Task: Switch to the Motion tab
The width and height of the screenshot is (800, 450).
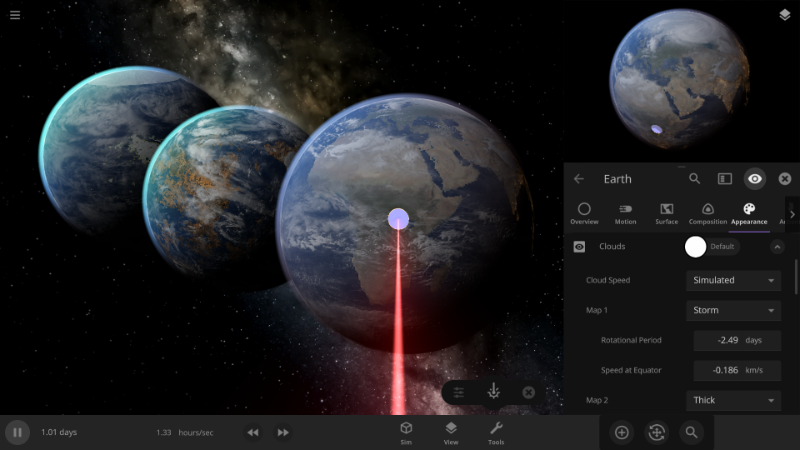Action: point(625,213)
